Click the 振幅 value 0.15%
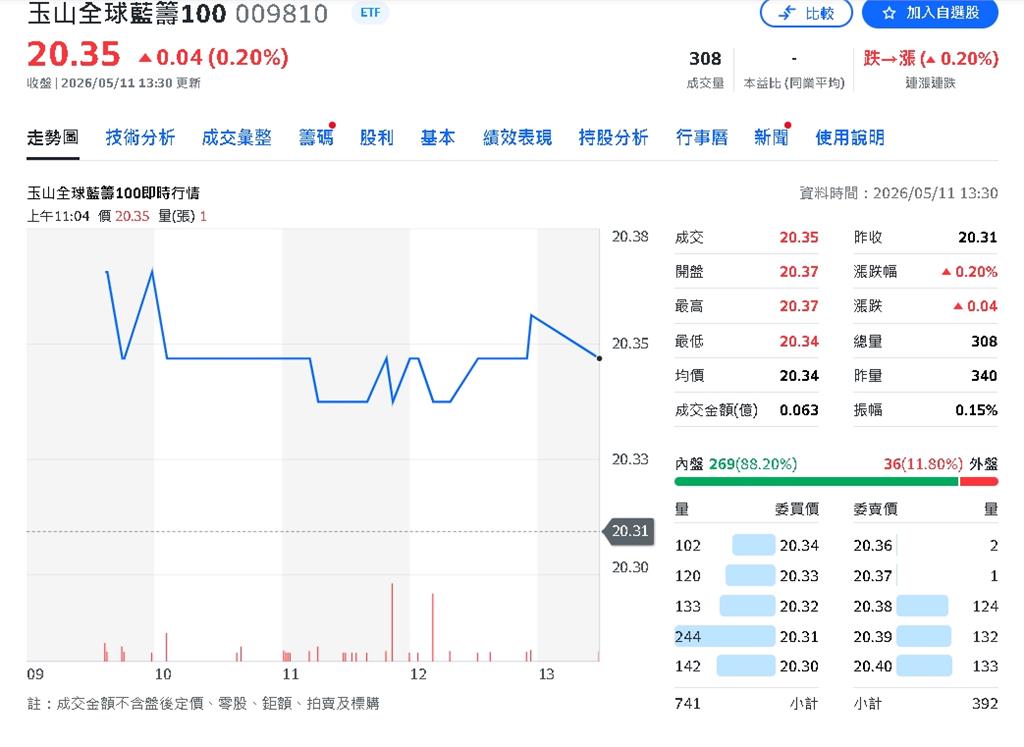 (x=976, y=410)
